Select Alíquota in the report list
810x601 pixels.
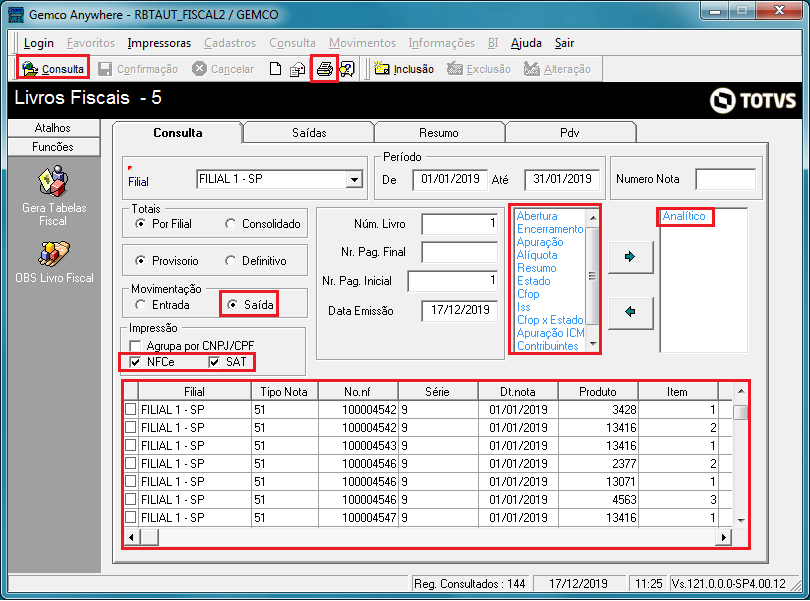click(x=537, y=255)
